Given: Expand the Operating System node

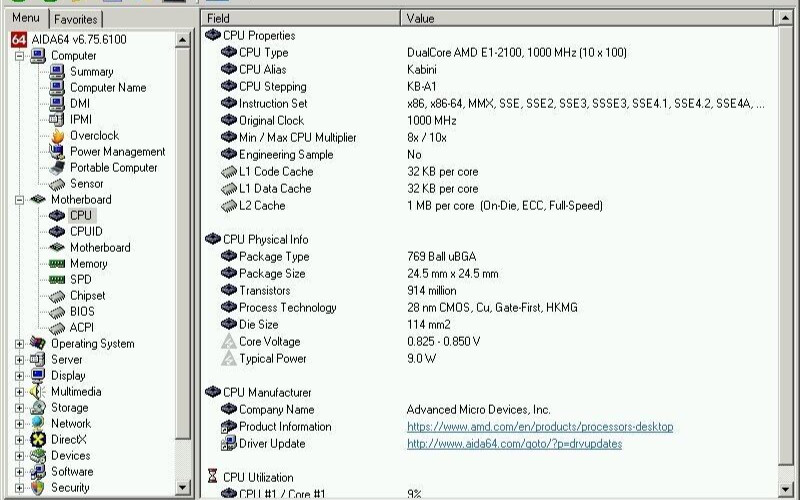Looking at the screenshot, I should [19, 344].
